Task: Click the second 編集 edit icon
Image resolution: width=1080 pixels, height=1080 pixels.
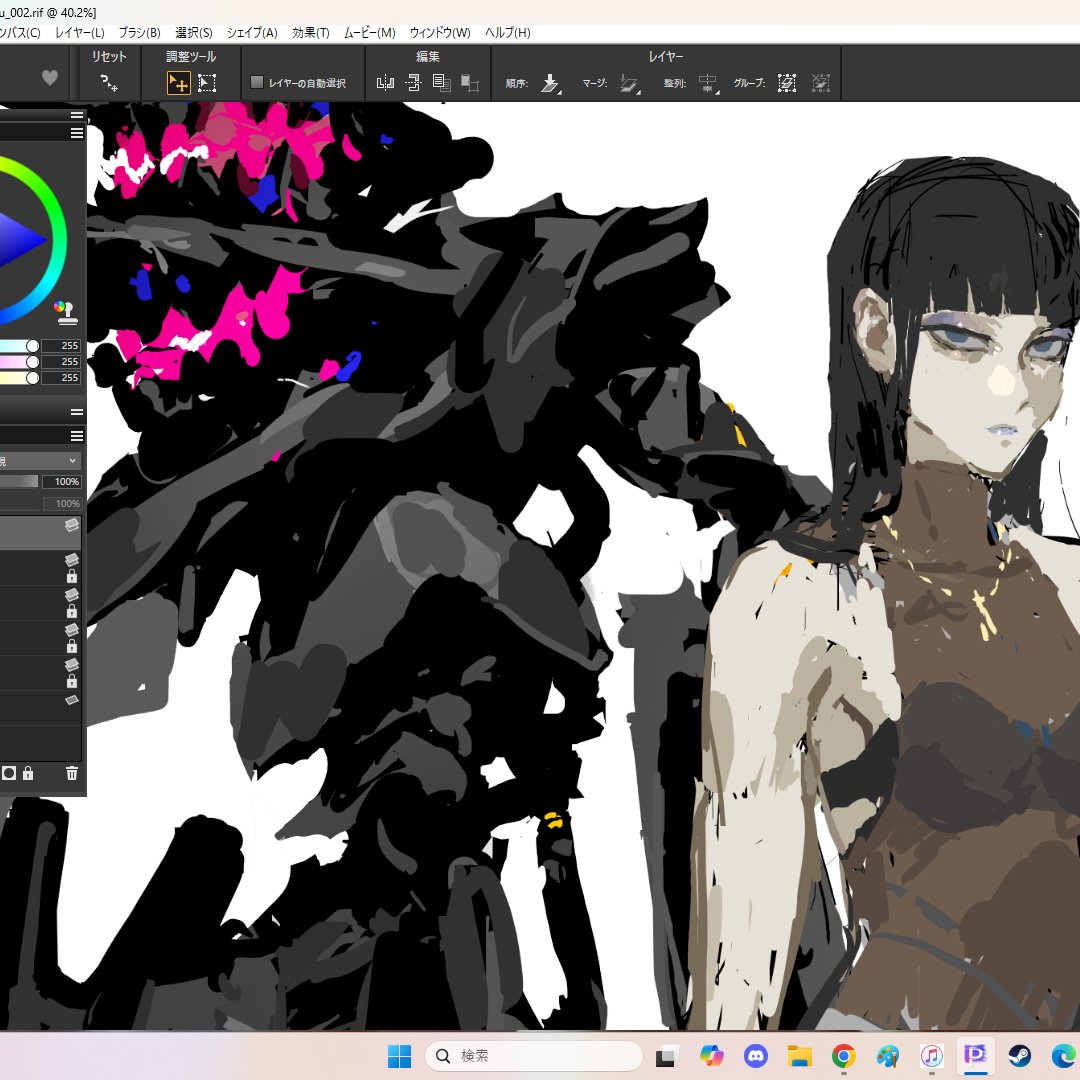Action: tap(413, 83)
